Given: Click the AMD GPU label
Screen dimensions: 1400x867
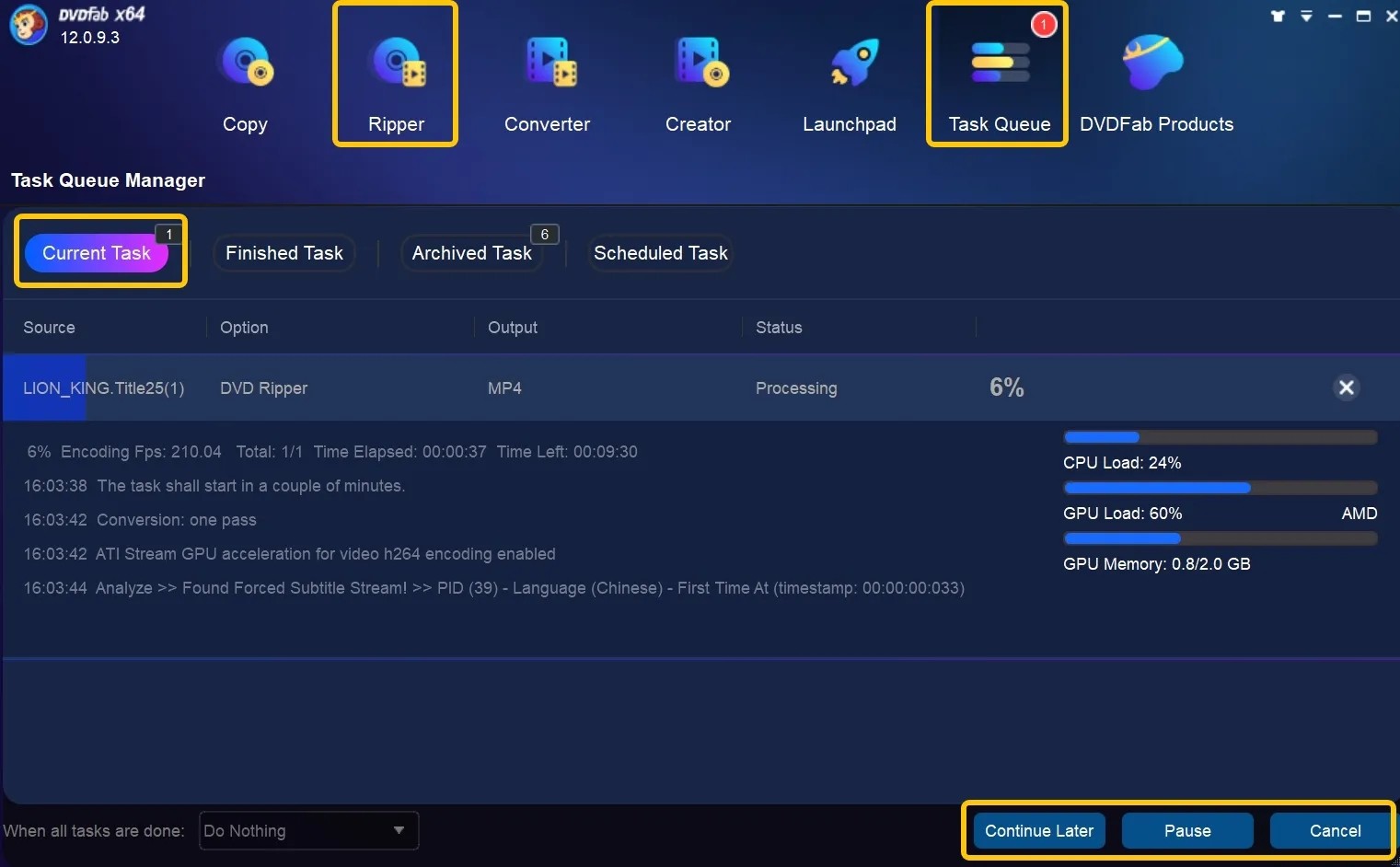Looking at the screenshot, I should pyautogui.click(x=1359, y=514).
